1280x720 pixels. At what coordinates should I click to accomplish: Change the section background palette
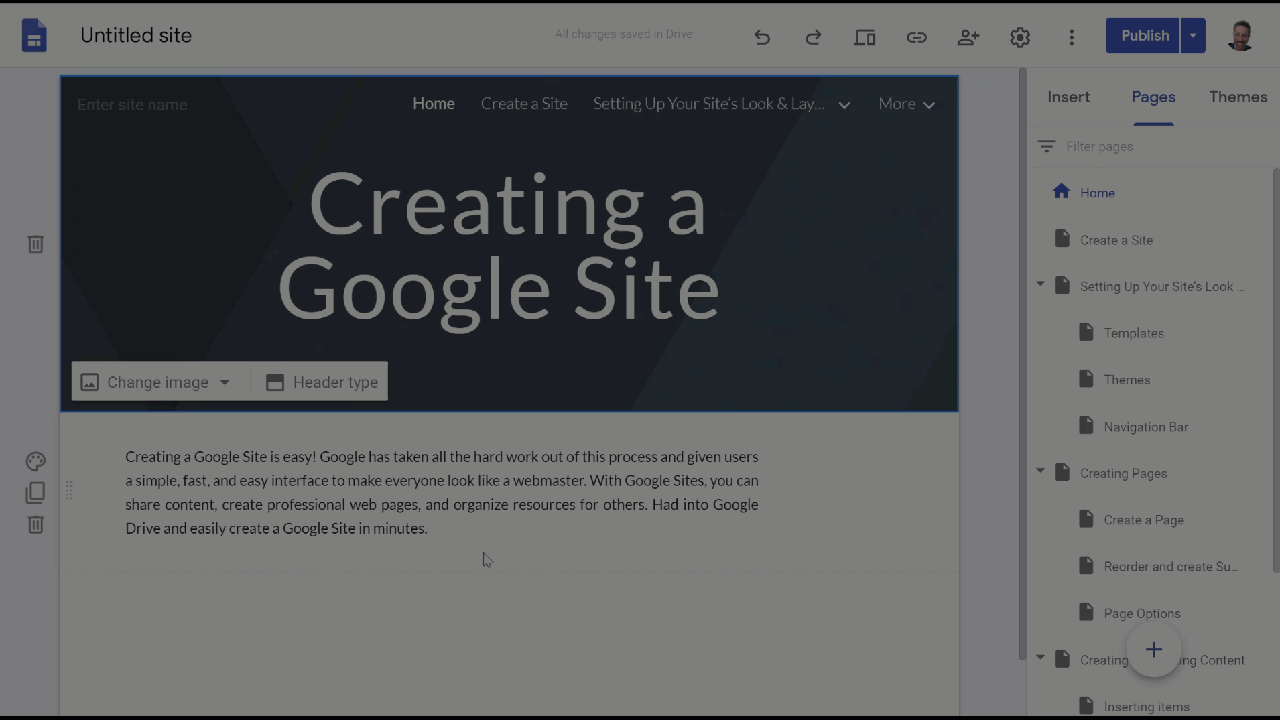pos(35,461)
